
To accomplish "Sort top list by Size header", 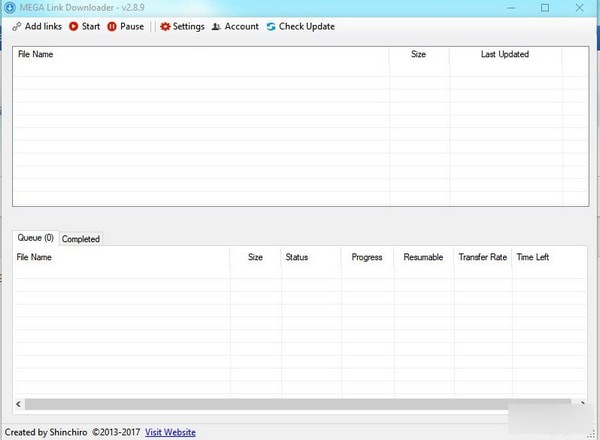I will (x=419, y=54).
